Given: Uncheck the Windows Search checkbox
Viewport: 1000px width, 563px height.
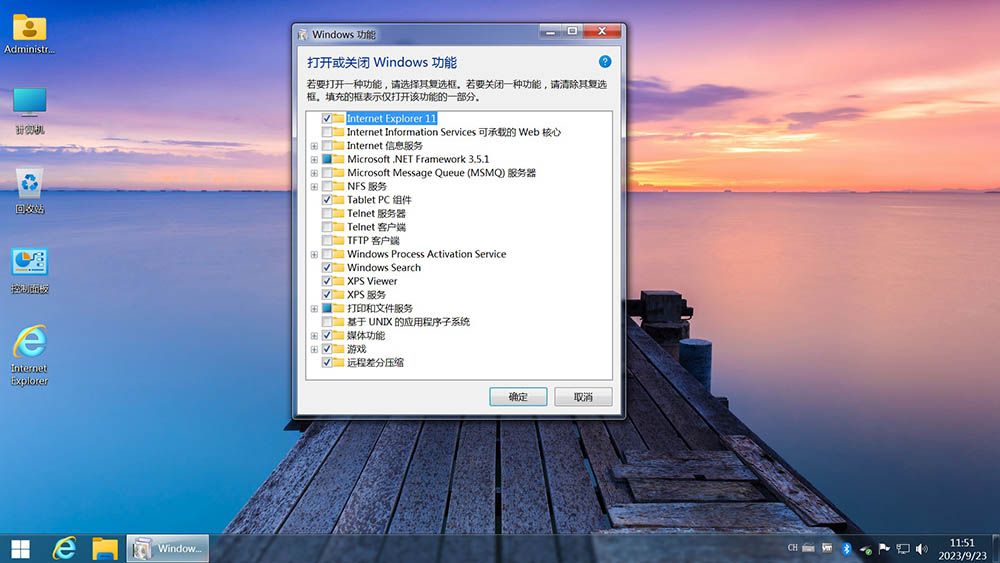Looking at the screenshot, I should 327,268.
